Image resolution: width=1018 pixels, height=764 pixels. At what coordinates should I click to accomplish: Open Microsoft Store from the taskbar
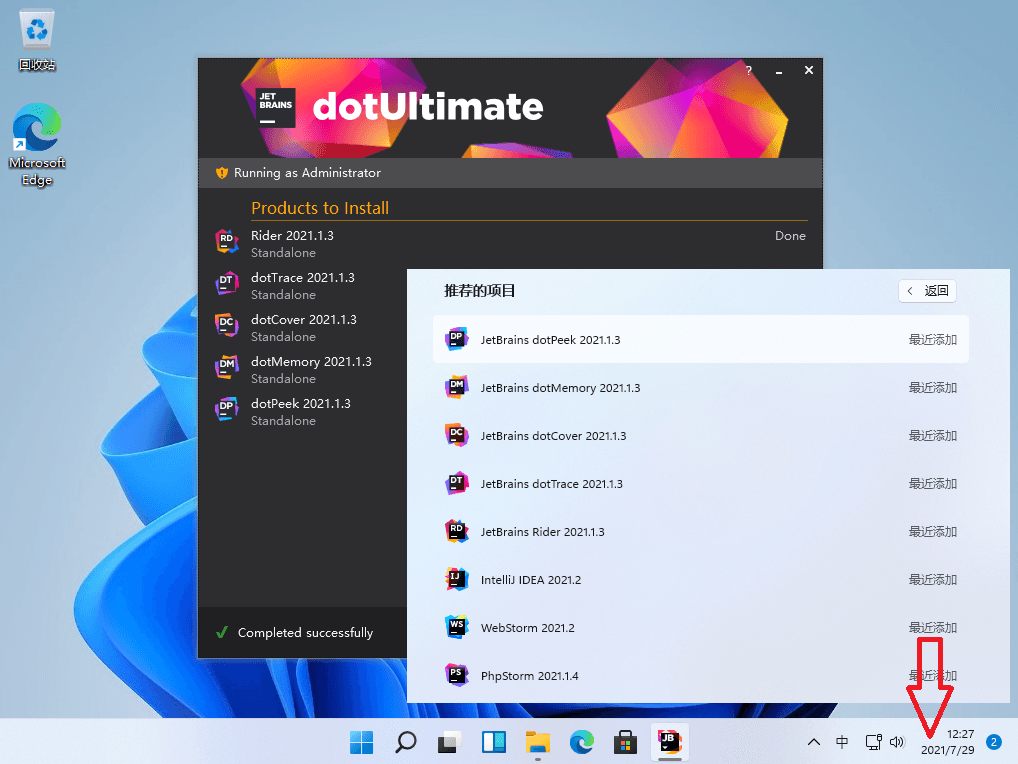point(625,742)
